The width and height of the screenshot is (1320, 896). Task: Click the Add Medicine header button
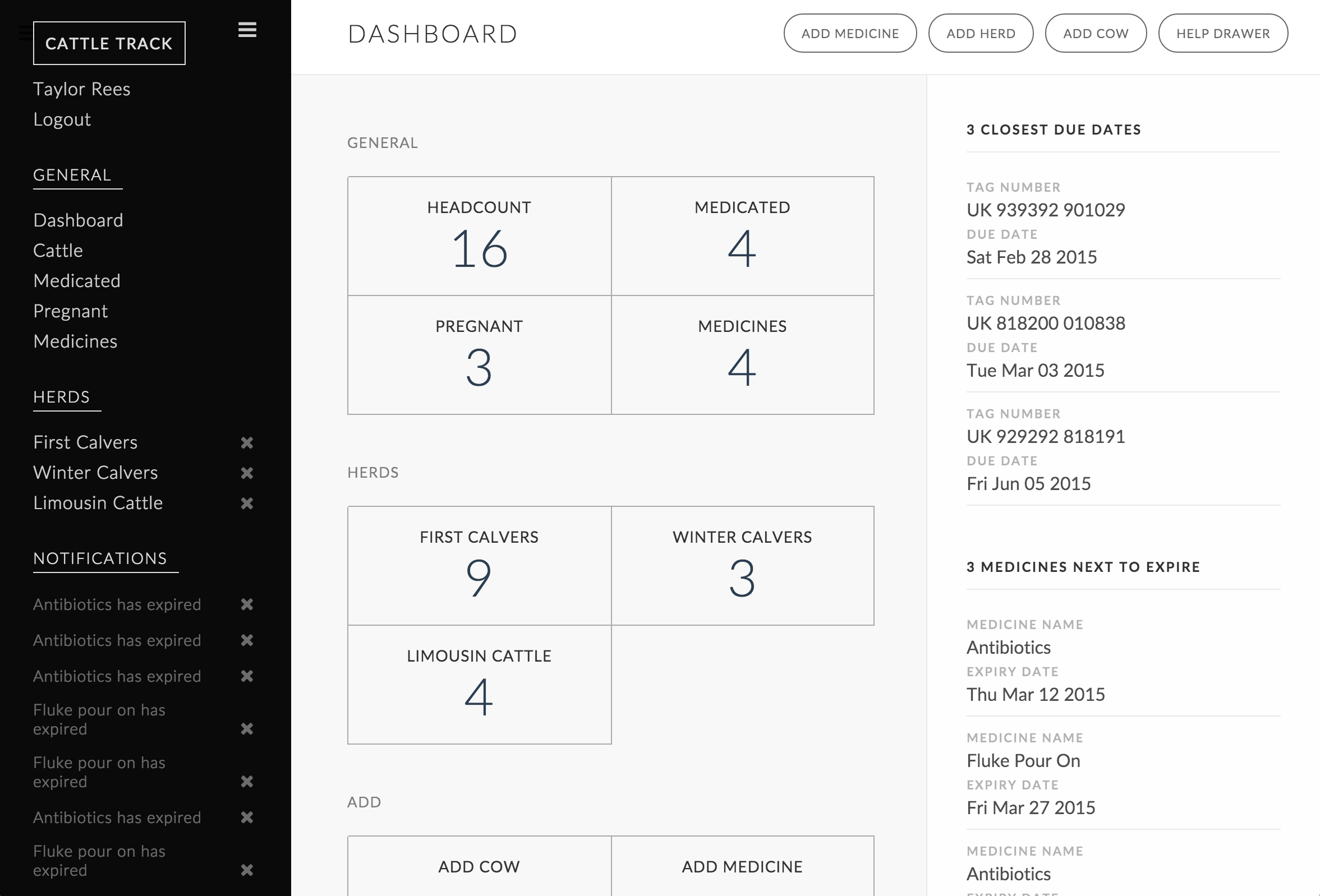coord(850,34)
